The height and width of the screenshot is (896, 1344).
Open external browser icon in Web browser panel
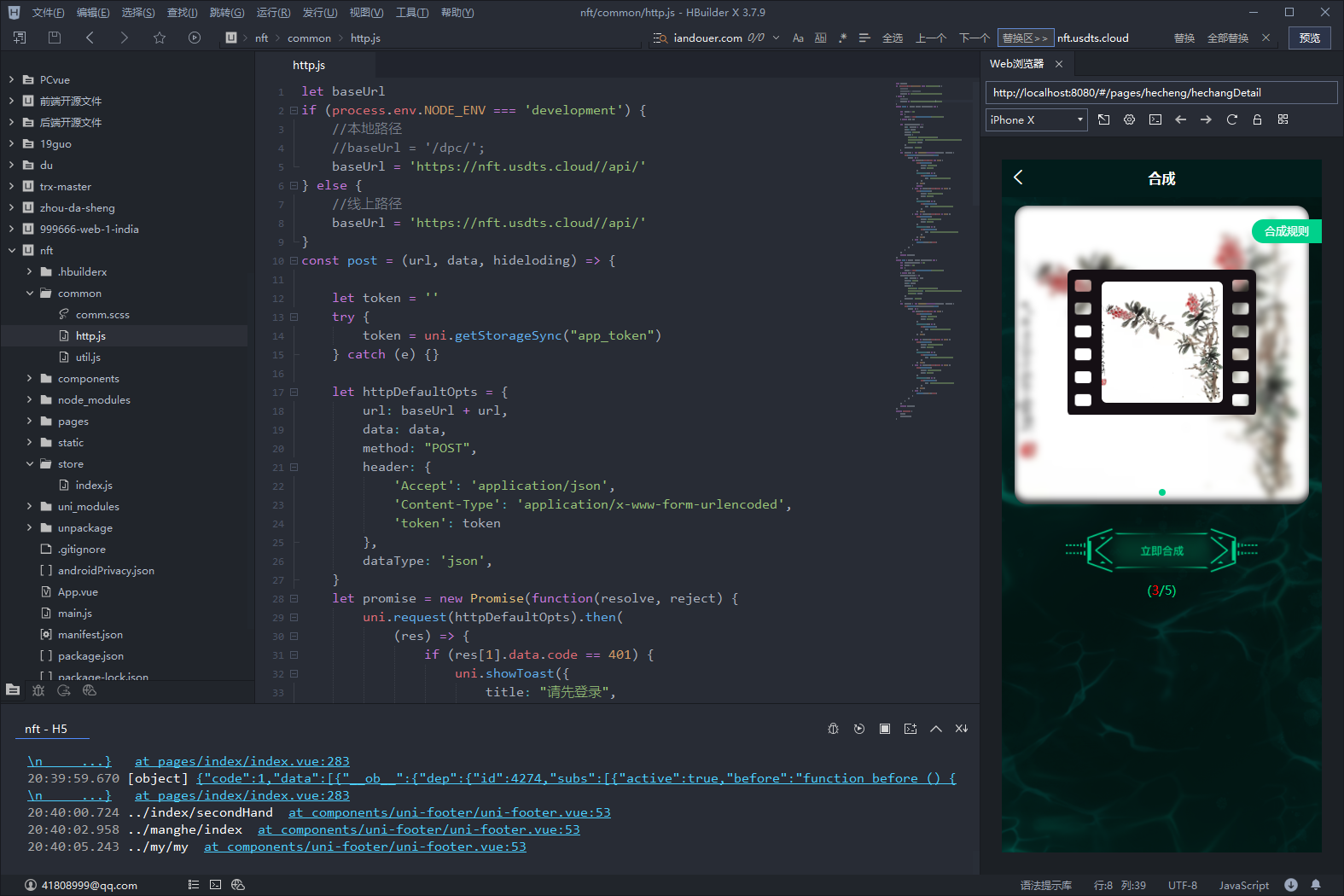(1104, 119)
